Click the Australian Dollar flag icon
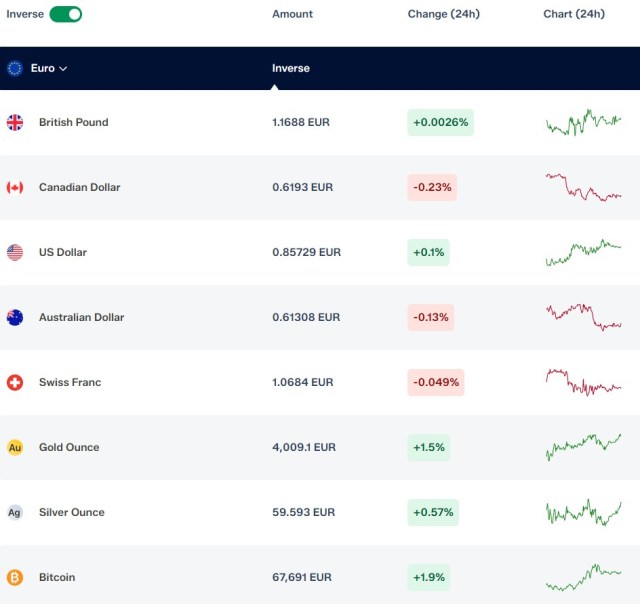 (x=15, y=318)
